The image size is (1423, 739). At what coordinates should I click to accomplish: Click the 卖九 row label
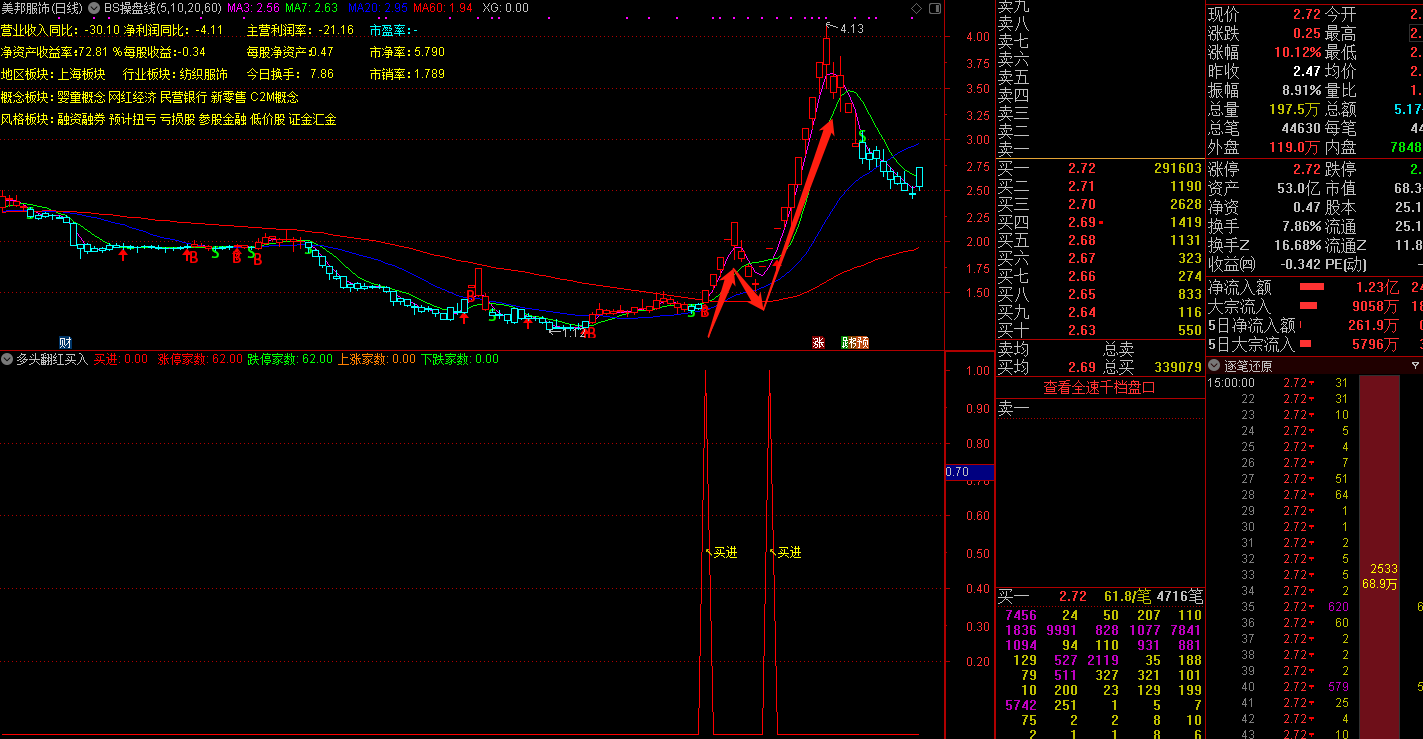coord(1013,6)
